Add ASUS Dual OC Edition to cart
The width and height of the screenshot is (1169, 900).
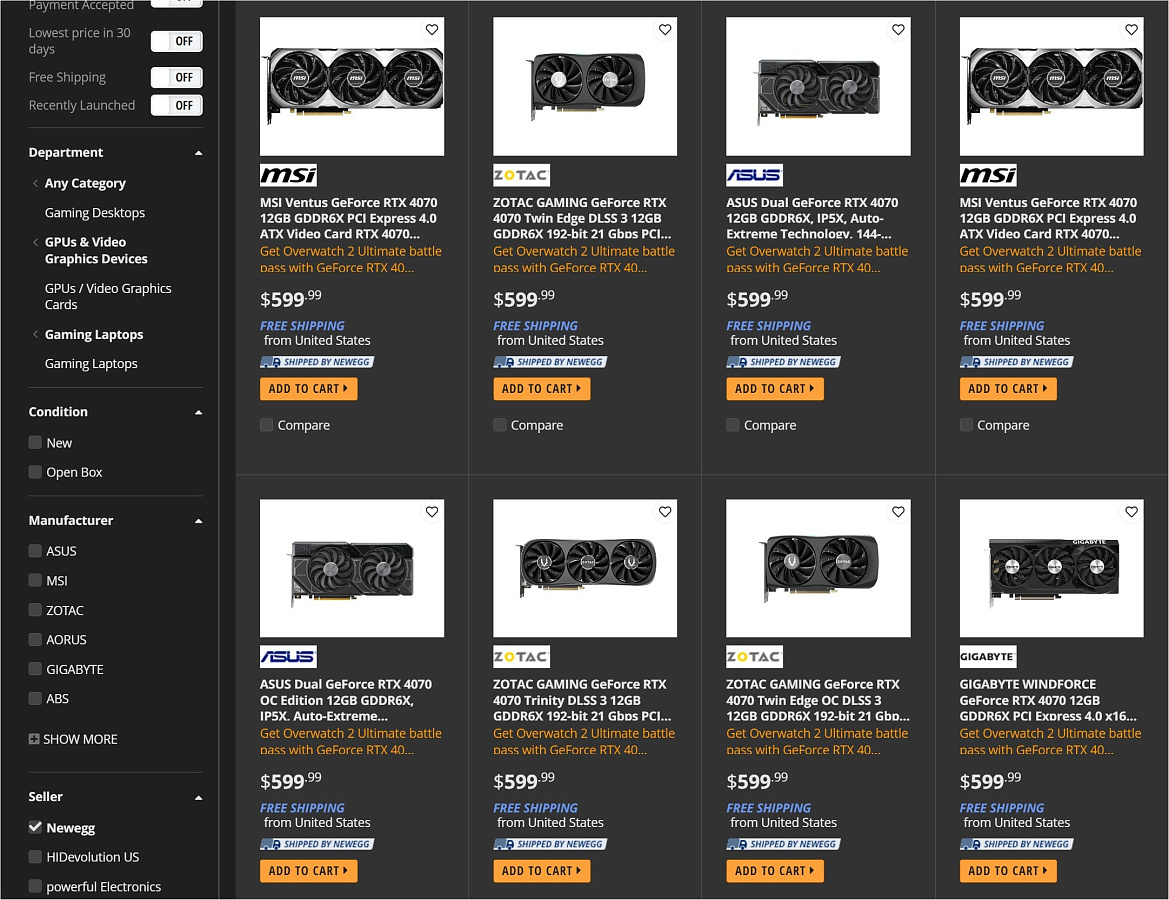[309, 871]
